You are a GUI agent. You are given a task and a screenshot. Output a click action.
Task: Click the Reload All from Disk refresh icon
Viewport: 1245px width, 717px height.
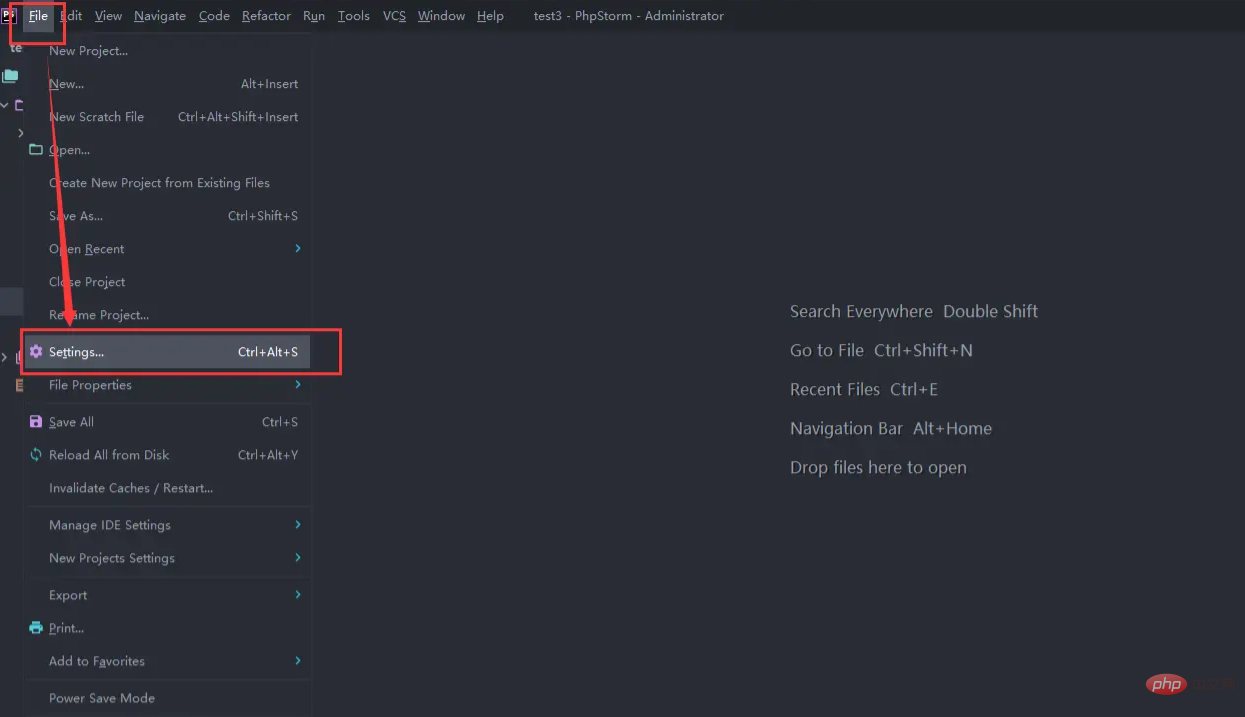37,454
